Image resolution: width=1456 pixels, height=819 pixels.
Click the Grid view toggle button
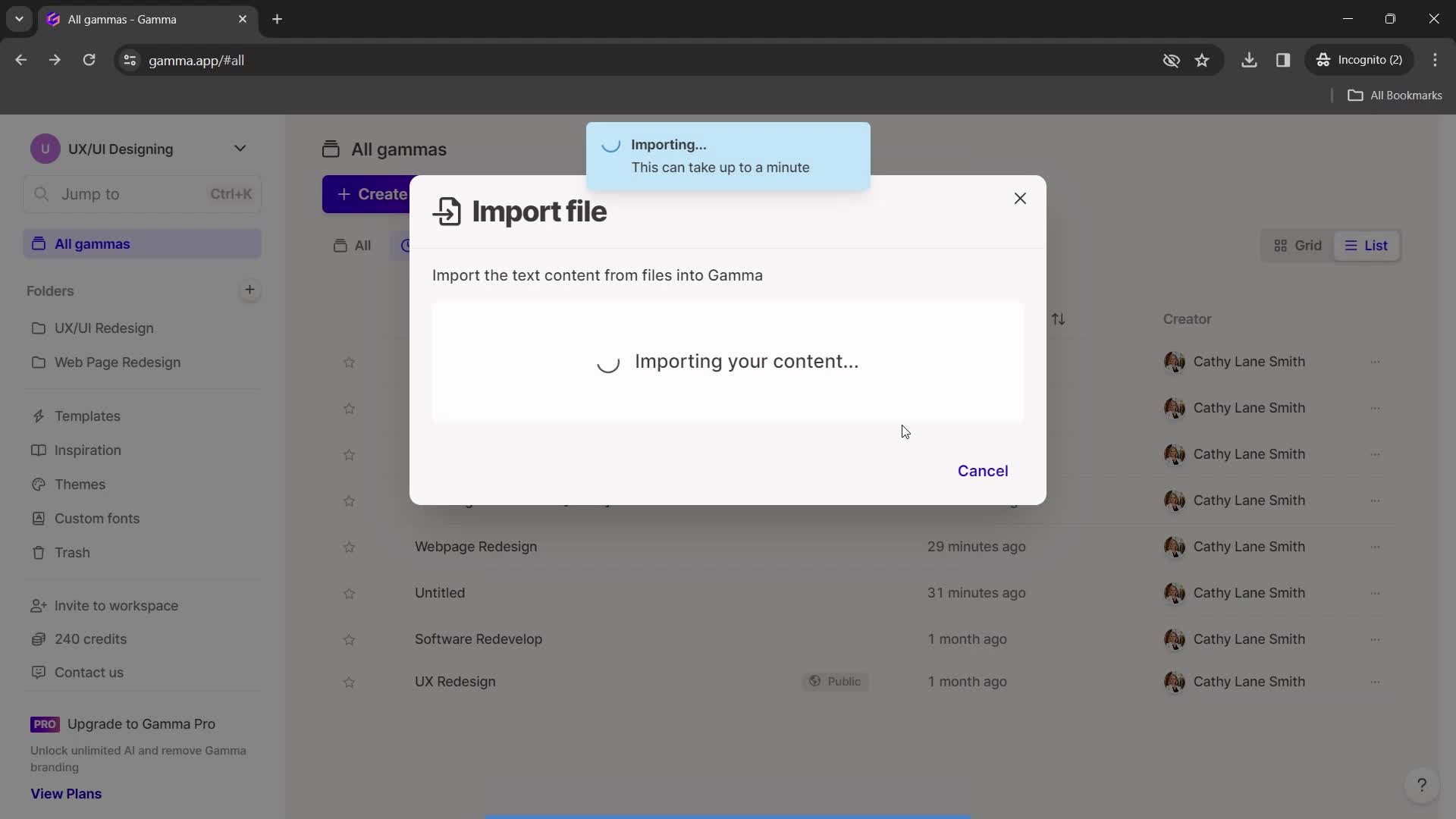coord(1298,246)
